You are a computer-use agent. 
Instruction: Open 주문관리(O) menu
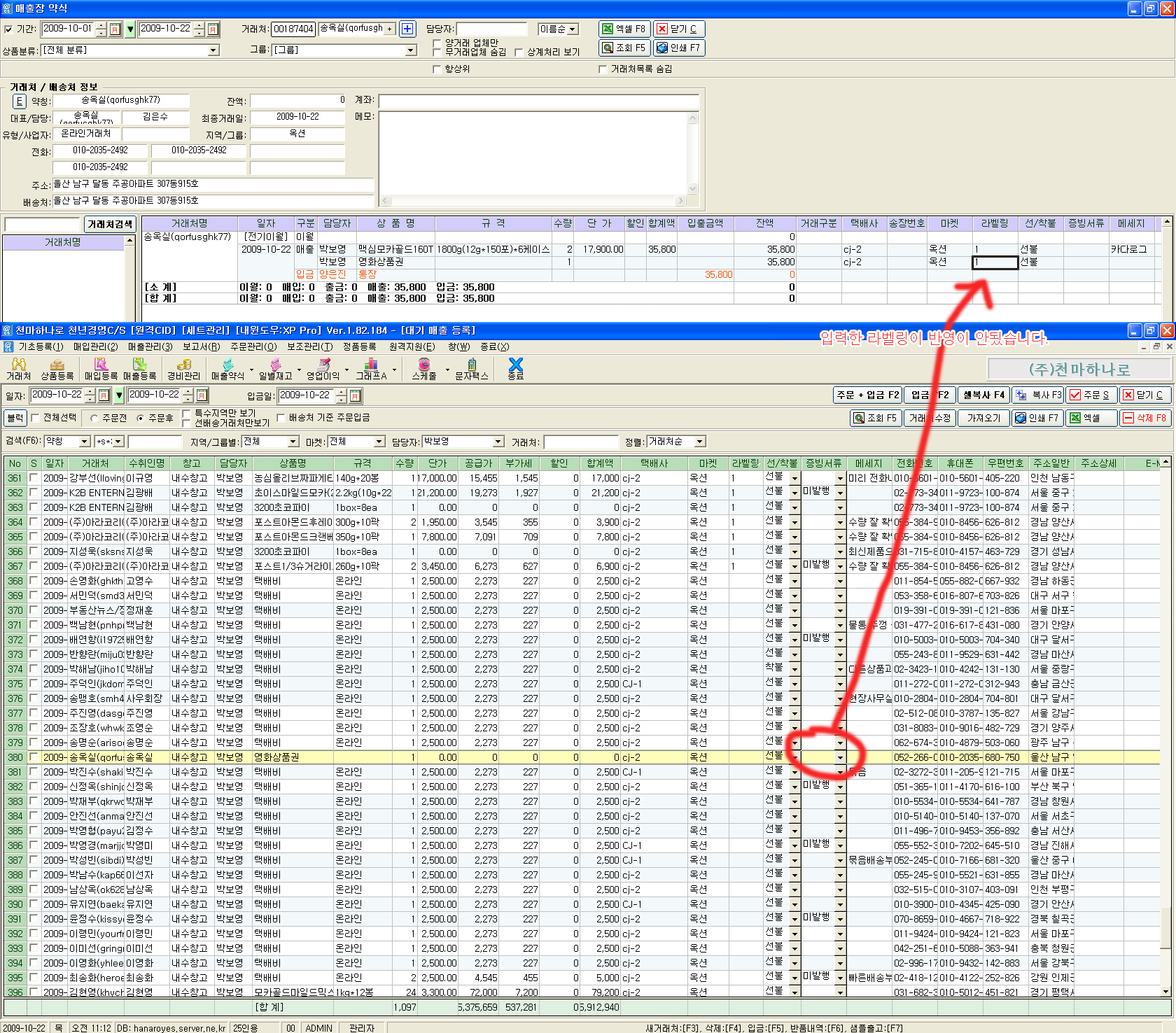[253, 346]
